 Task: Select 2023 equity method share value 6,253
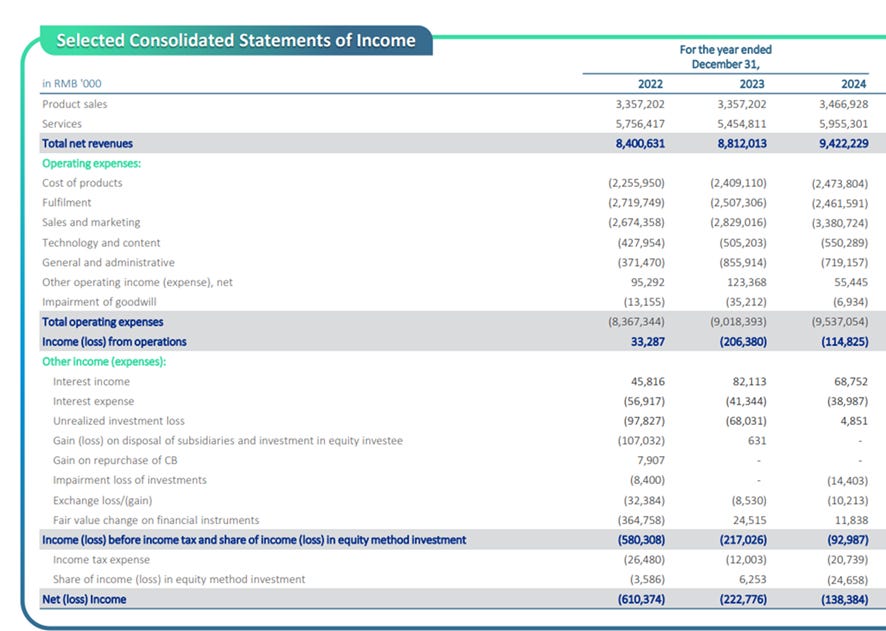click(753, 580)
